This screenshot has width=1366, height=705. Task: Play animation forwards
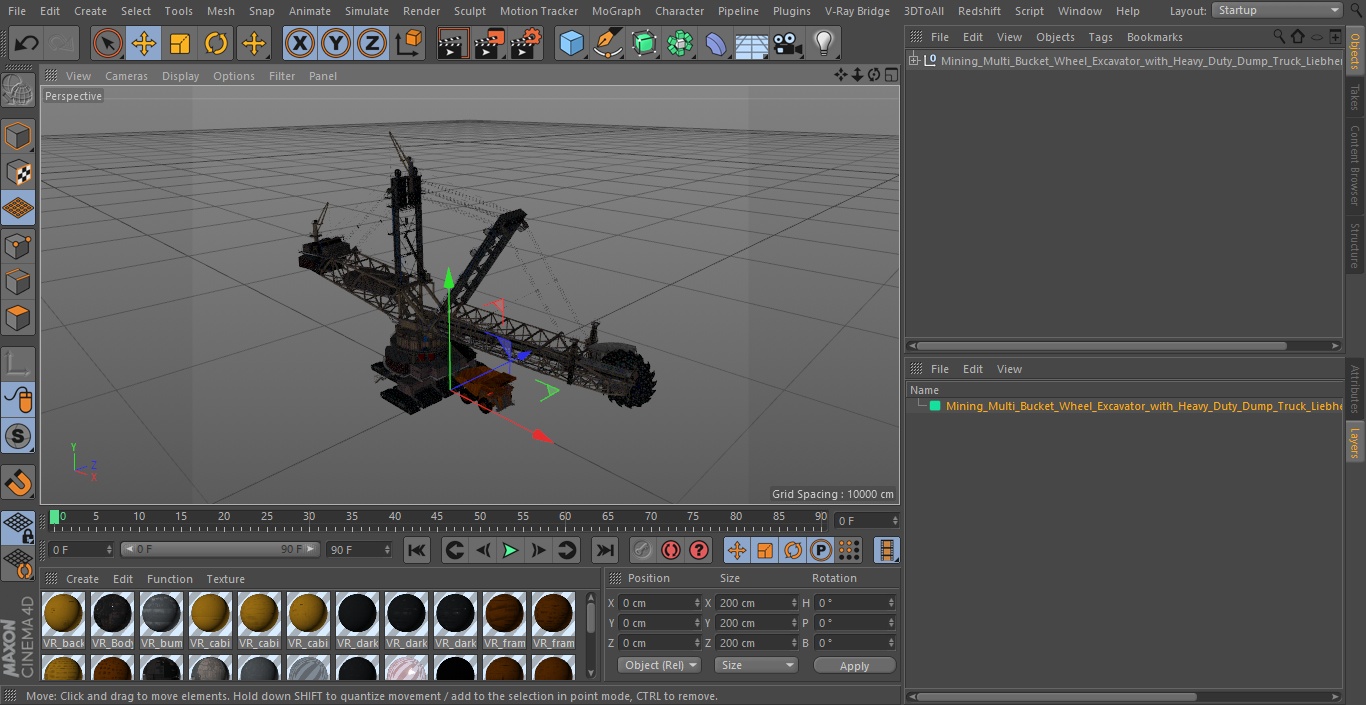tap(510, 550)
